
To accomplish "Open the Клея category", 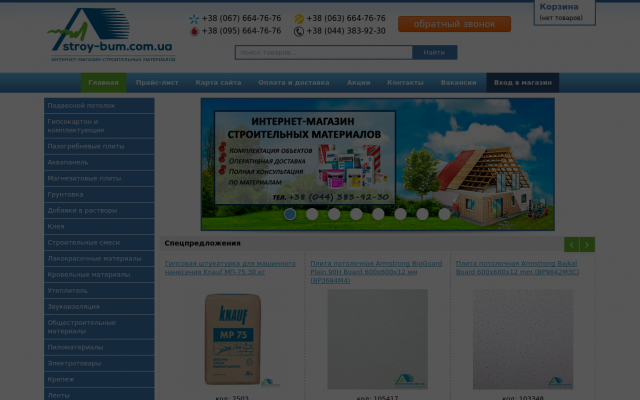I will (99, 226).
